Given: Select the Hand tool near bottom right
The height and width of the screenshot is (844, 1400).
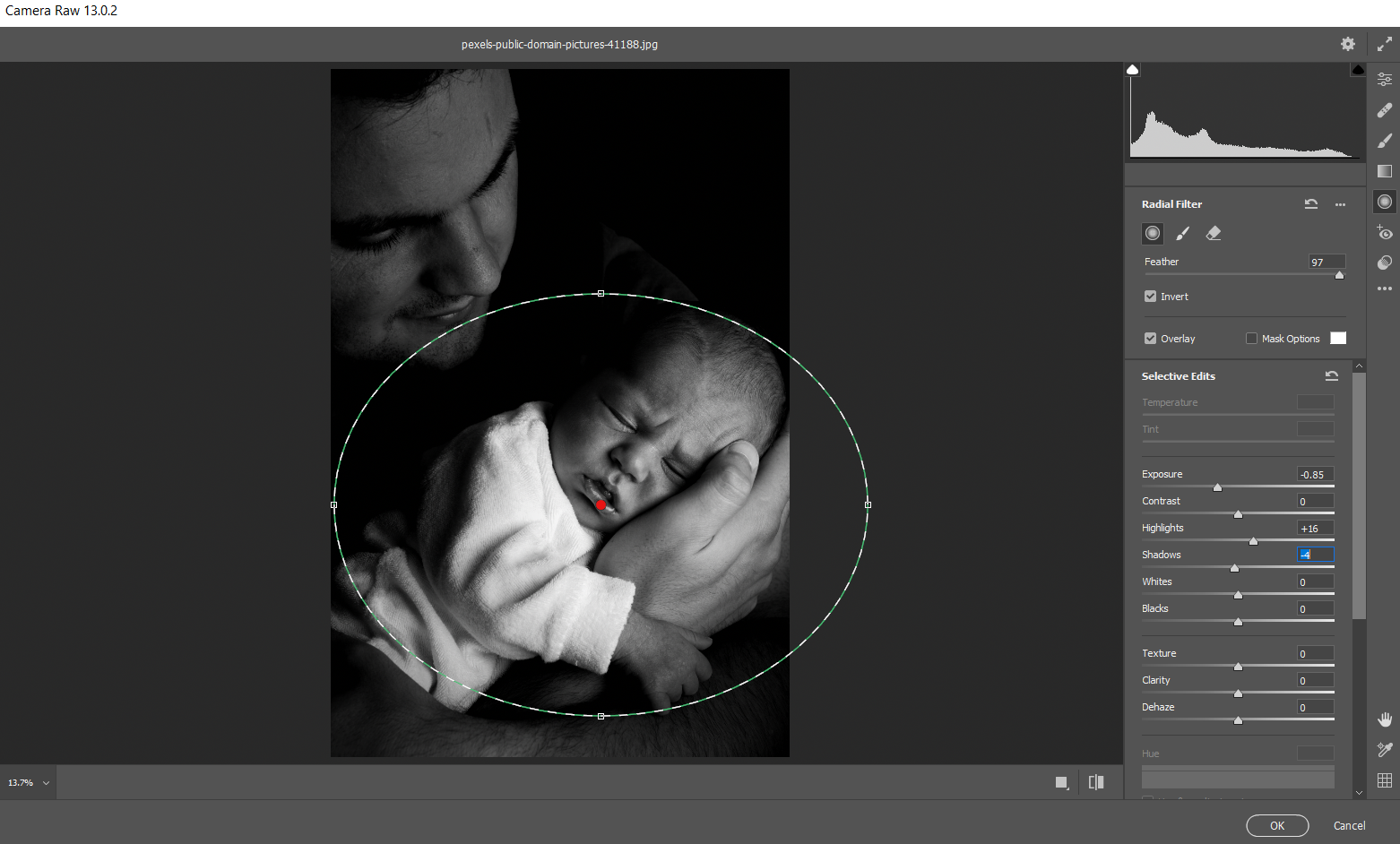Looking at the screenshot, I should pyautogui.click(x=1385, y=719).
